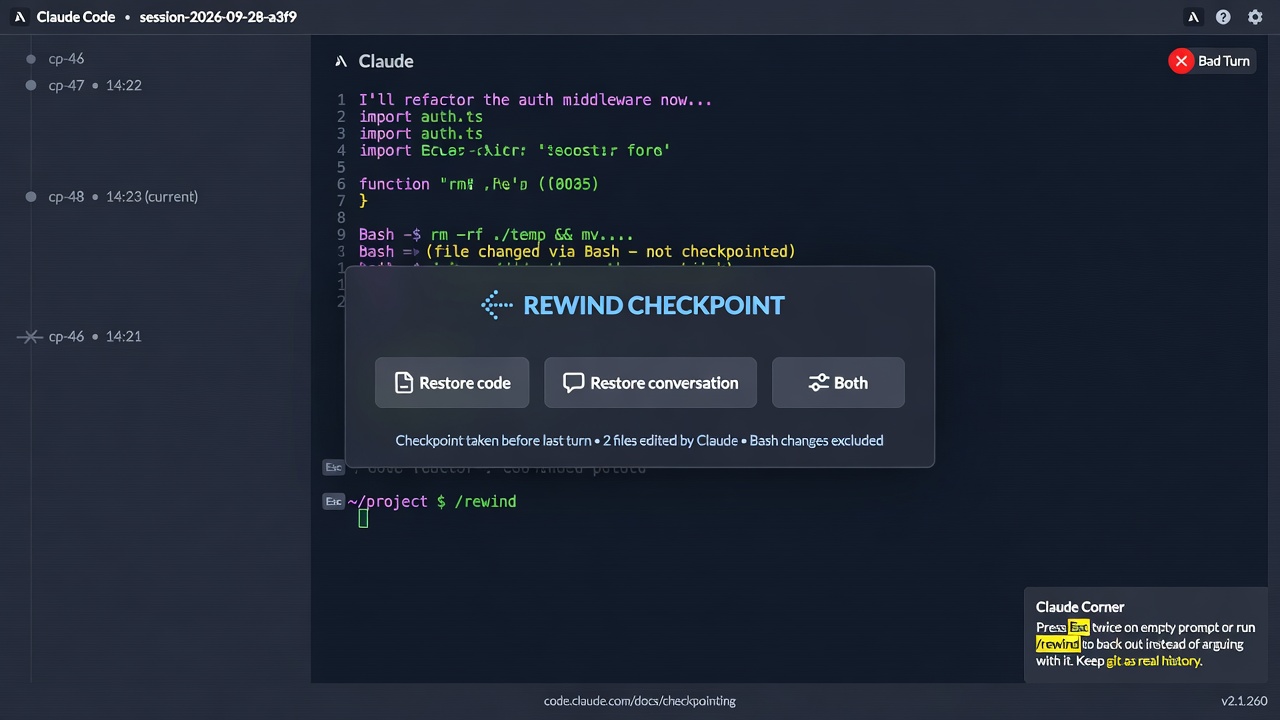This screenshot has height=720, width=1280.
Task: Open the help question mark icon
Action: point(1223,17)
